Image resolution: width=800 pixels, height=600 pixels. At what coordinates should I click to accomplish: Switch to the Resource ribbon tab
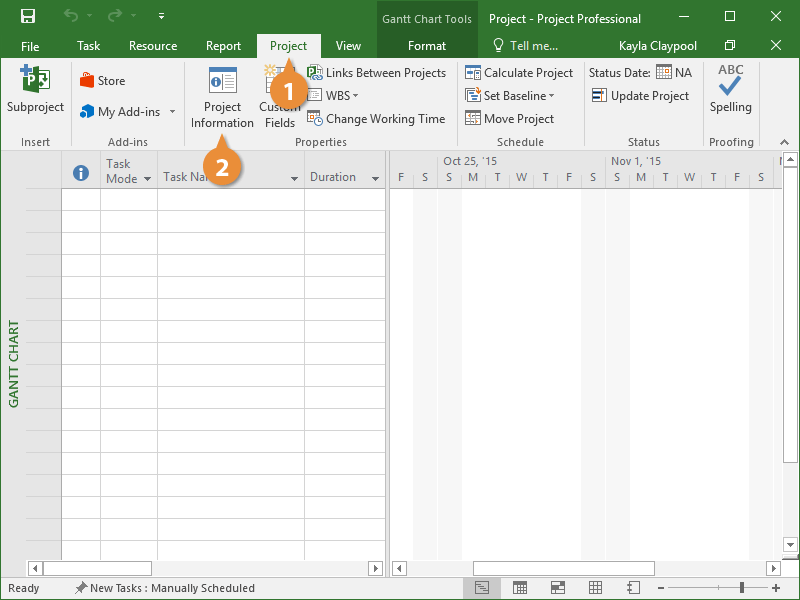153,46
